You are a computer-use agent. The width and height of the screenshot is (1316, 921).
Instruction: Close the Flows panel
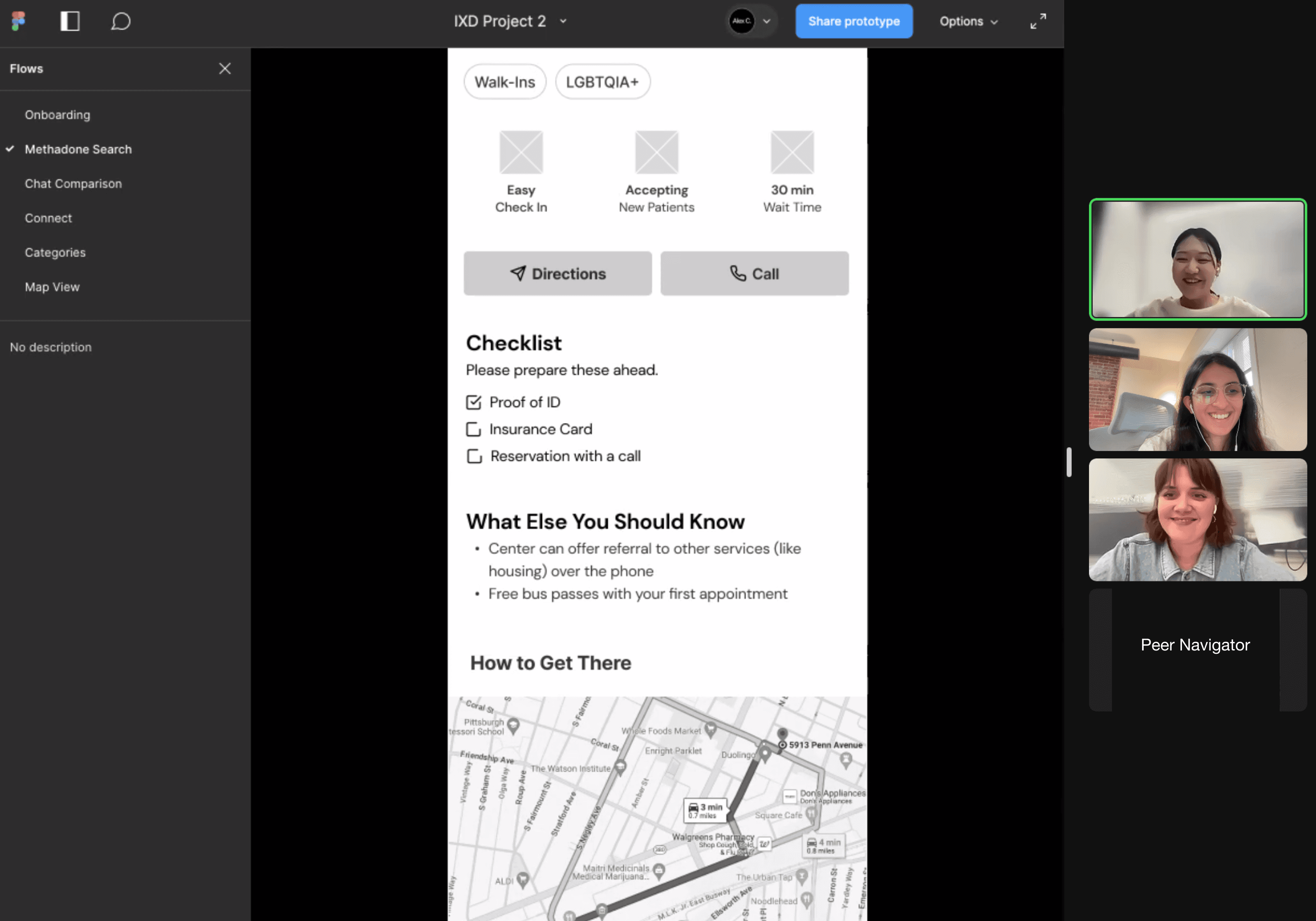(x=225, y=69)
